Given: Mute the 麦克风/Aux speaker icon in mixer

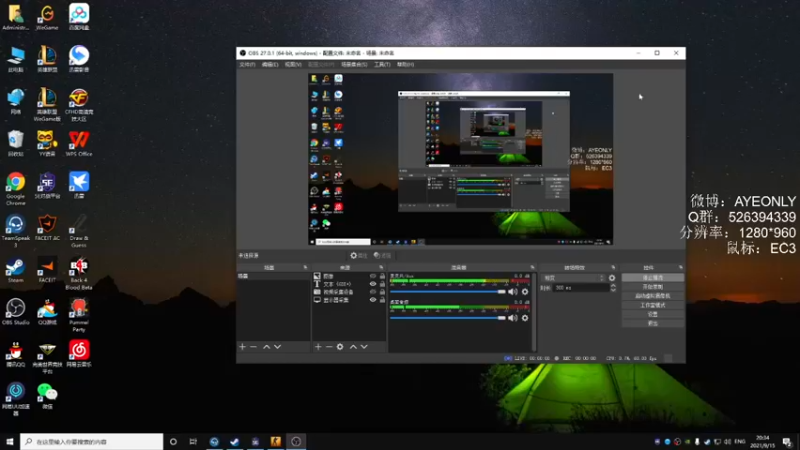Looking at the screenshot, I should [512, 291].
